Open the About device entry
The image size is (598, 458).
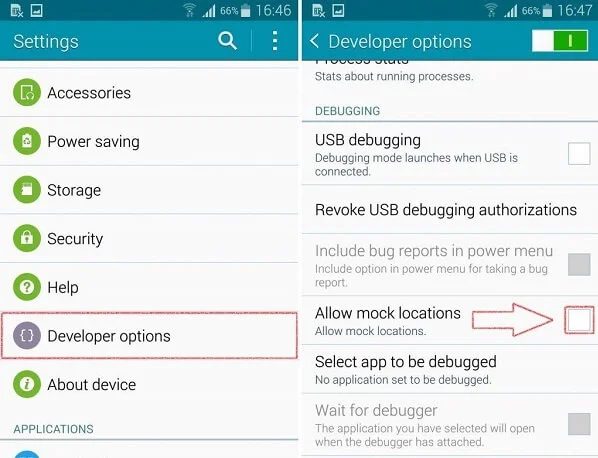[149, 384]
